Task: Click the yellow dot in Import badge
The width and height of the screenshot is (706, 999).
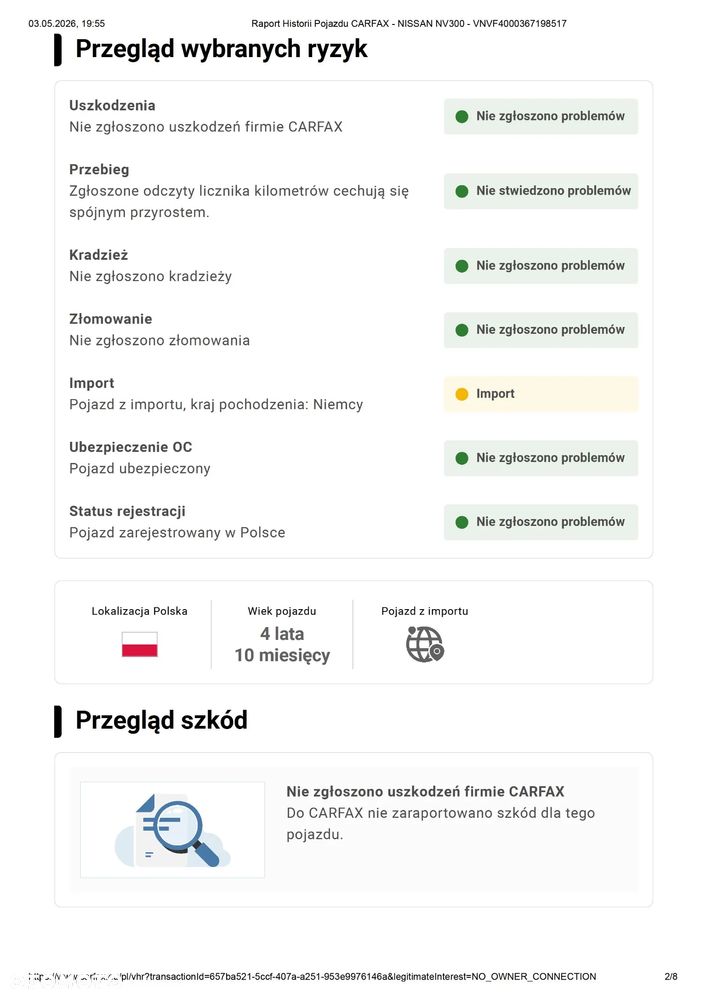Action: 462,394
